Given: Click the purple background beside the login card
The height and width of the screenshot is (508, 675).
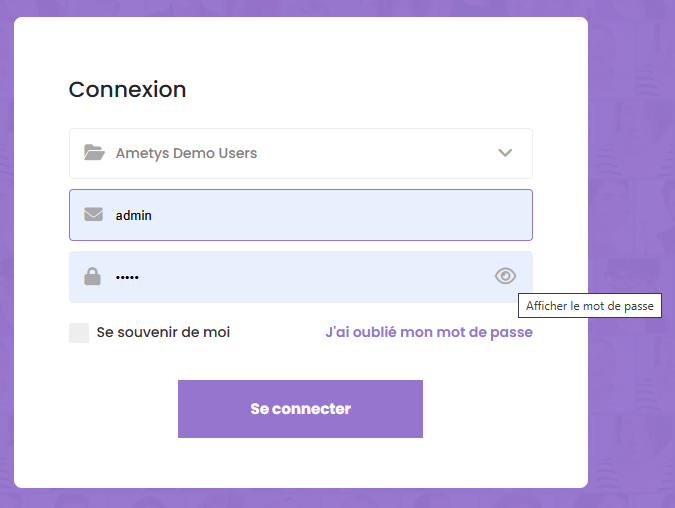Looking at the screenshot, I should [631, 172].
